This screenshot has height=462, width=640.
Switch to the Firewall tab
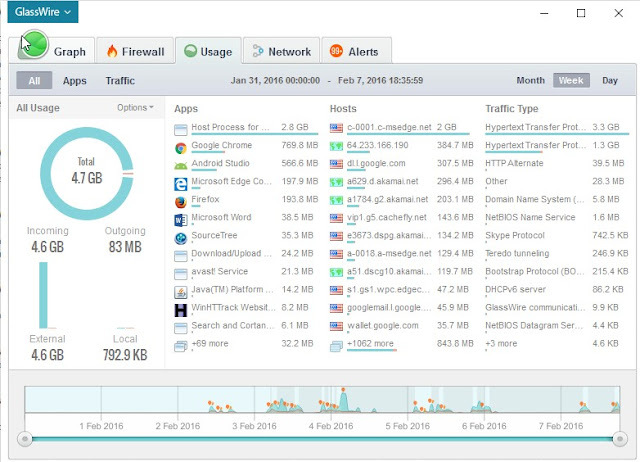click(x=135, y=51)
